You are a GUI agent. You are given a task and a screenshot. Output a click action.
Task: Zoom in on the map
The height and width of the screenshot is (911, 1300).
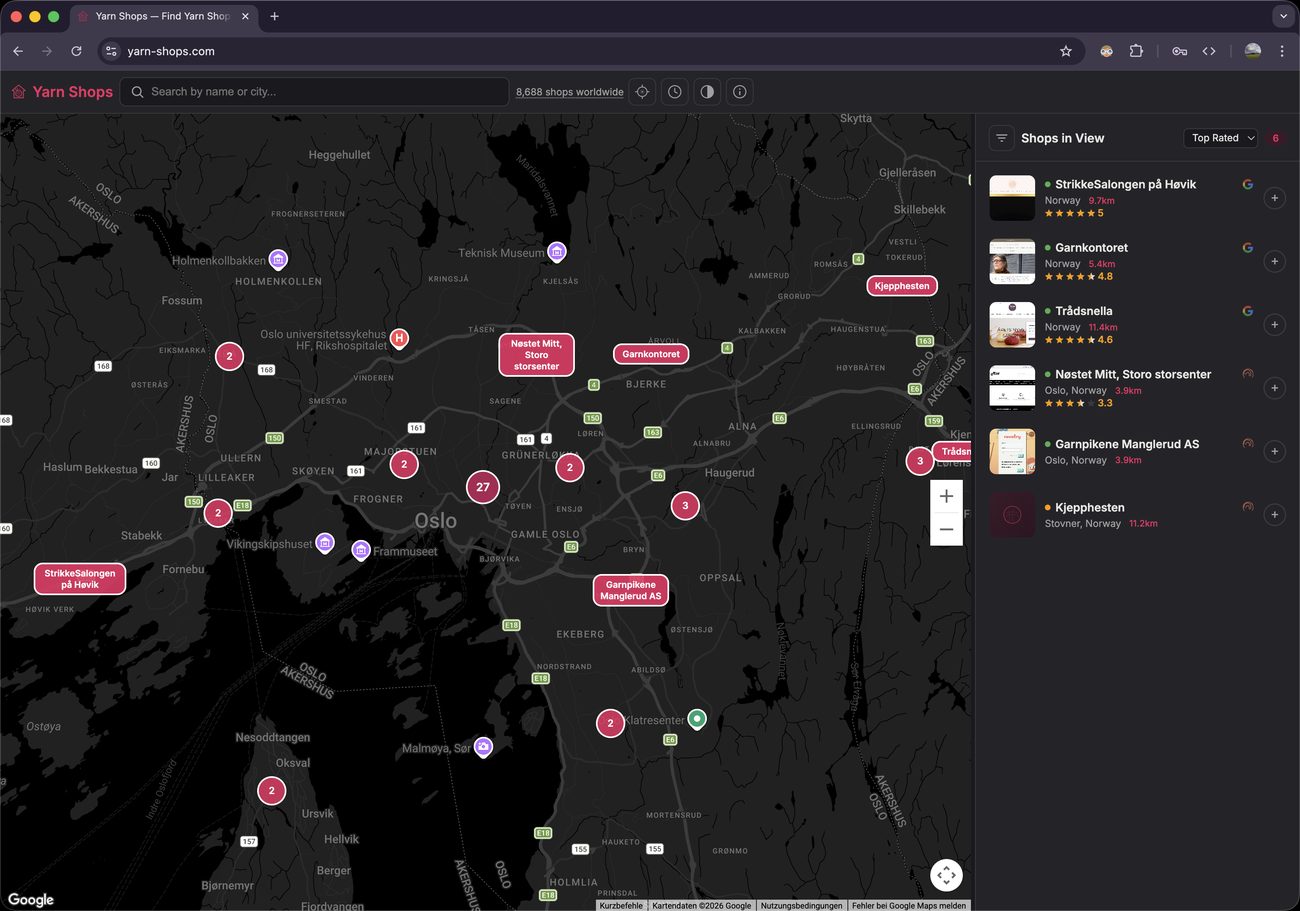pyautogui.click(x=946, y=496)
